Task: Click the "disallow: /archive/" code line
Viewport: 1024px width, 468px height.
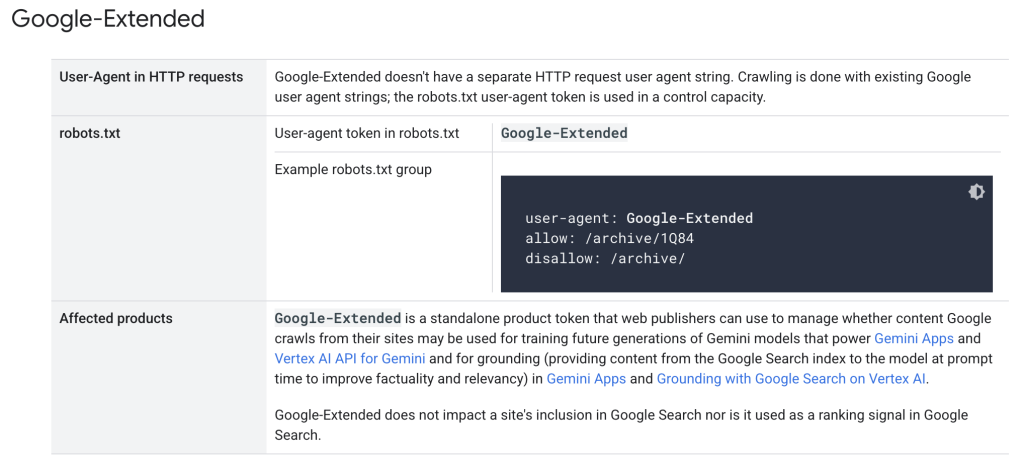Action: click(x=604, y=258)
